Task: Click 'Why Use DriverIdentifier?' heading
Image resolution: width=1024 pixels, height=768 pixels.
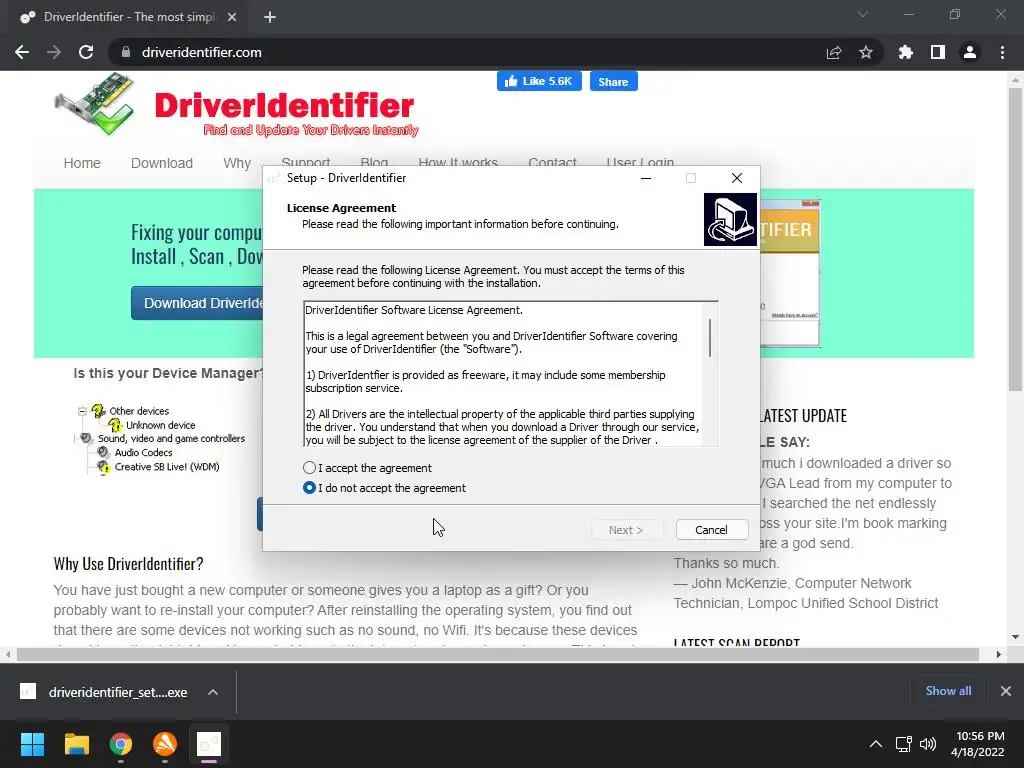Action: [129, 564]
